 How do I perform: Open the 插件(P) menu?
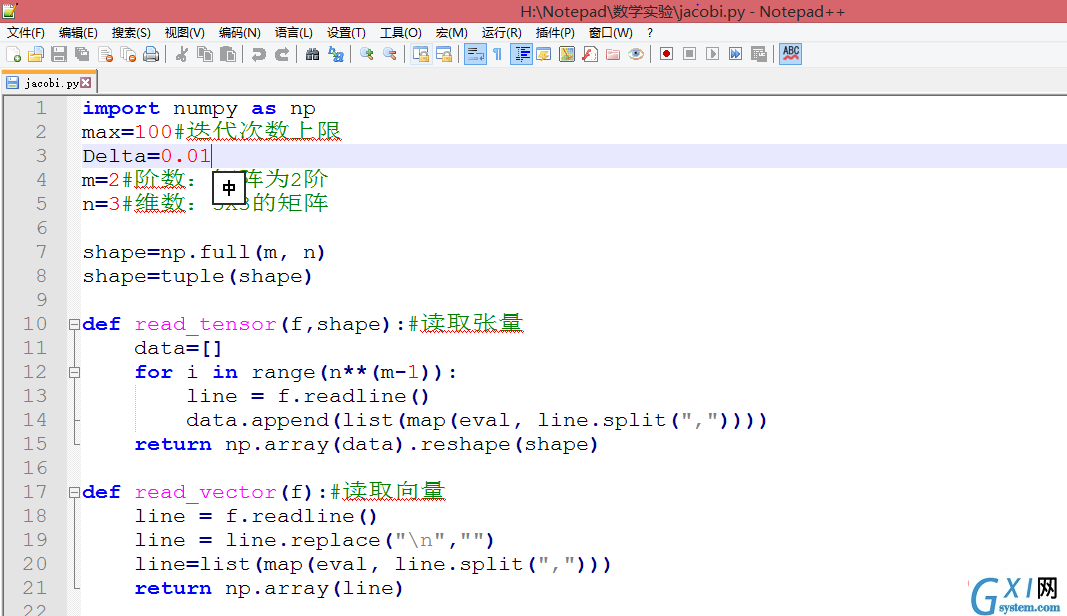pyautogui.click(x=555, y=33)
